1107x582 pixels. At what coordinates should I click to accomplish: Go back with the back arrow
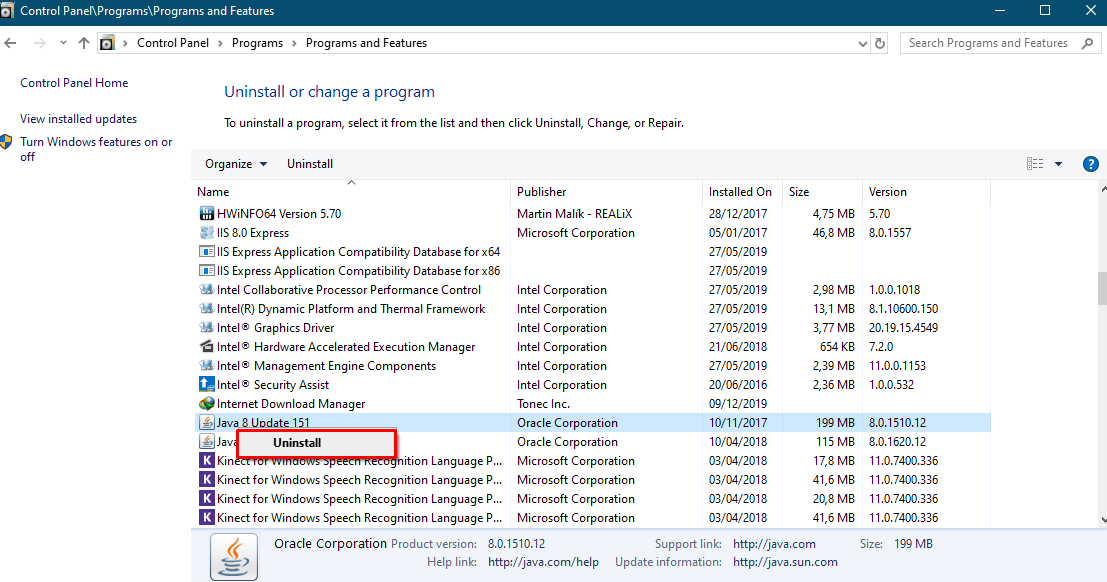(x=11, y=43)
